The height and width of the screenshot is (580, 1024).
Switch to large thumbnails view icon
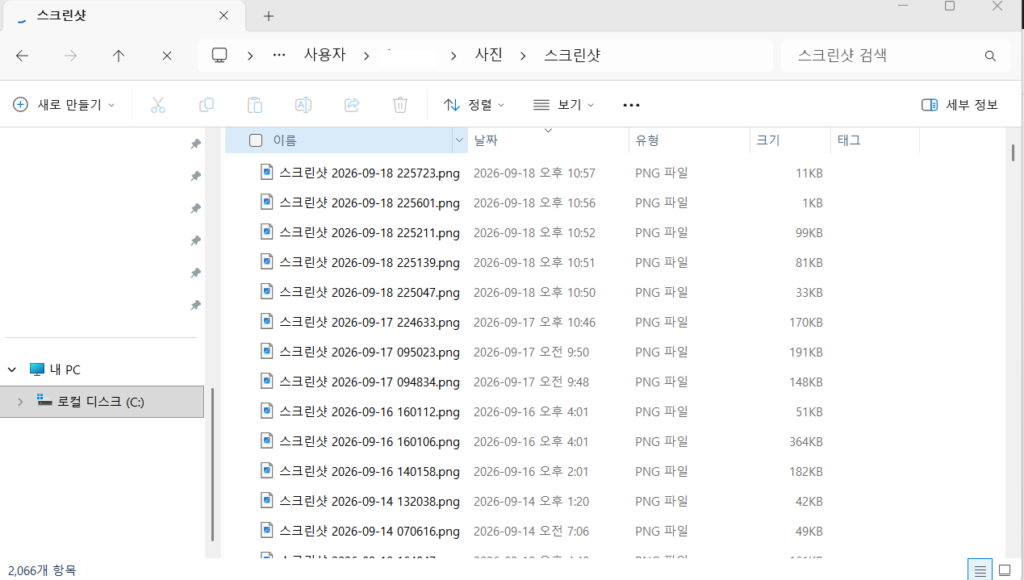click(x=1005, y=570)
